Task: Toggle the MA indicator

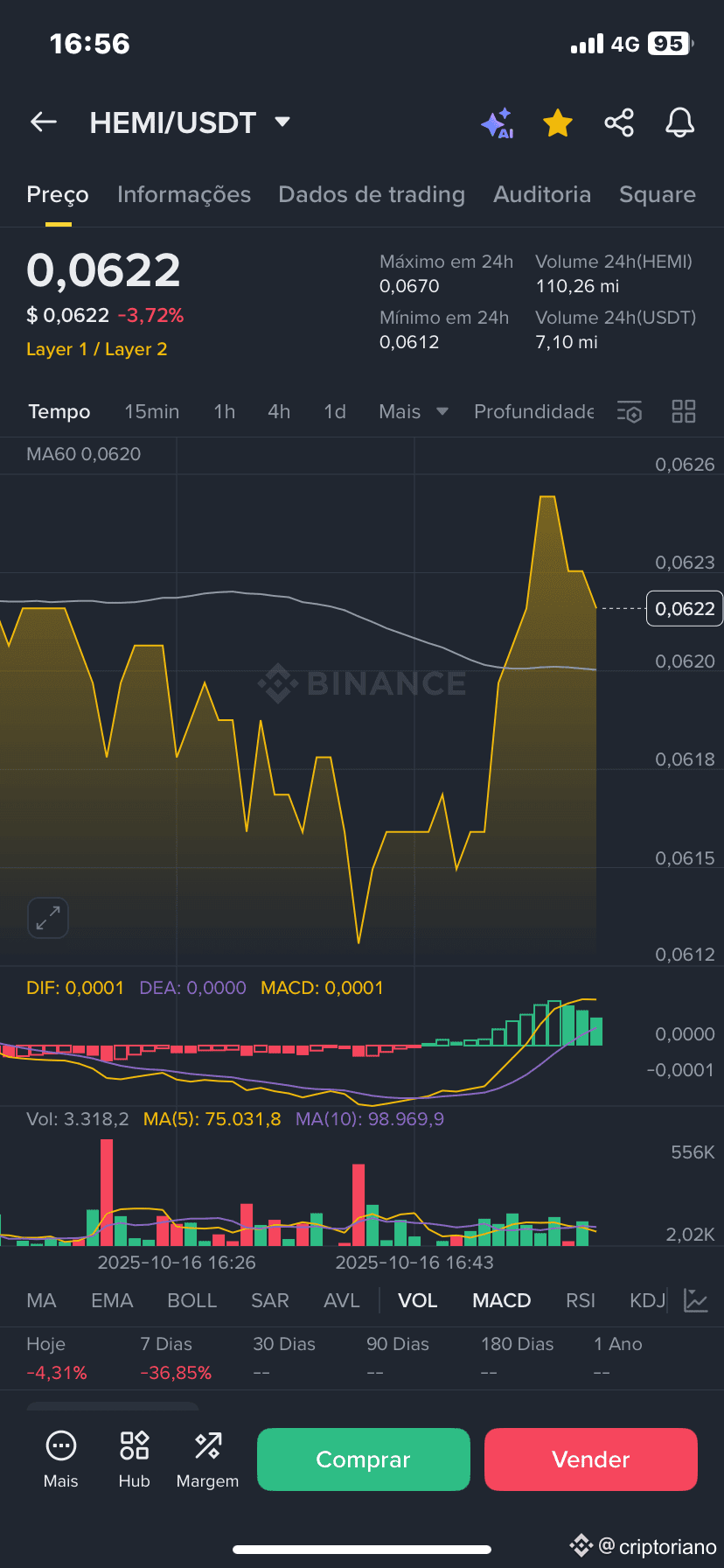Action: pos(41,1300)
